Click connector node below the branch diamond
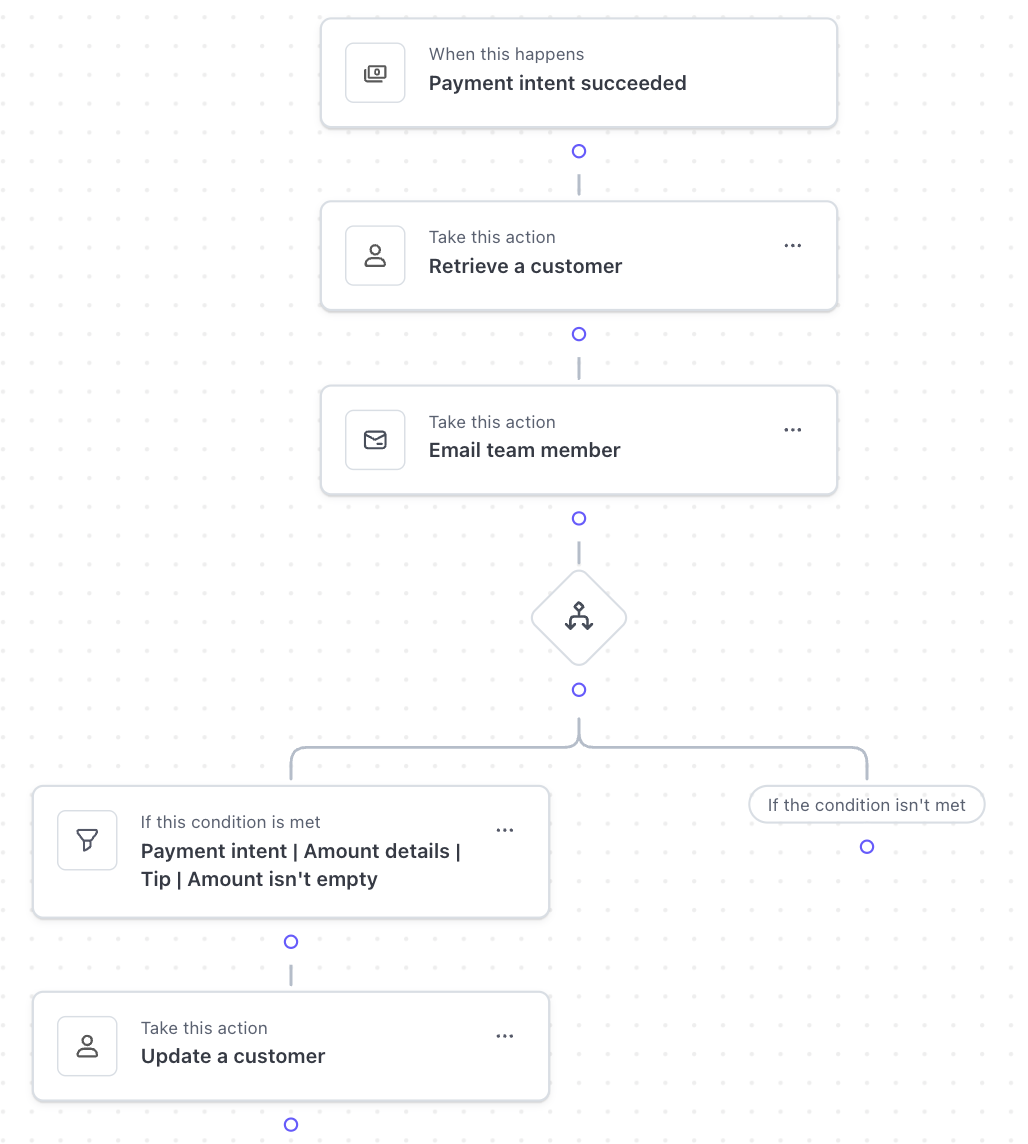The image size is (1028, 1144). [579, 690]
